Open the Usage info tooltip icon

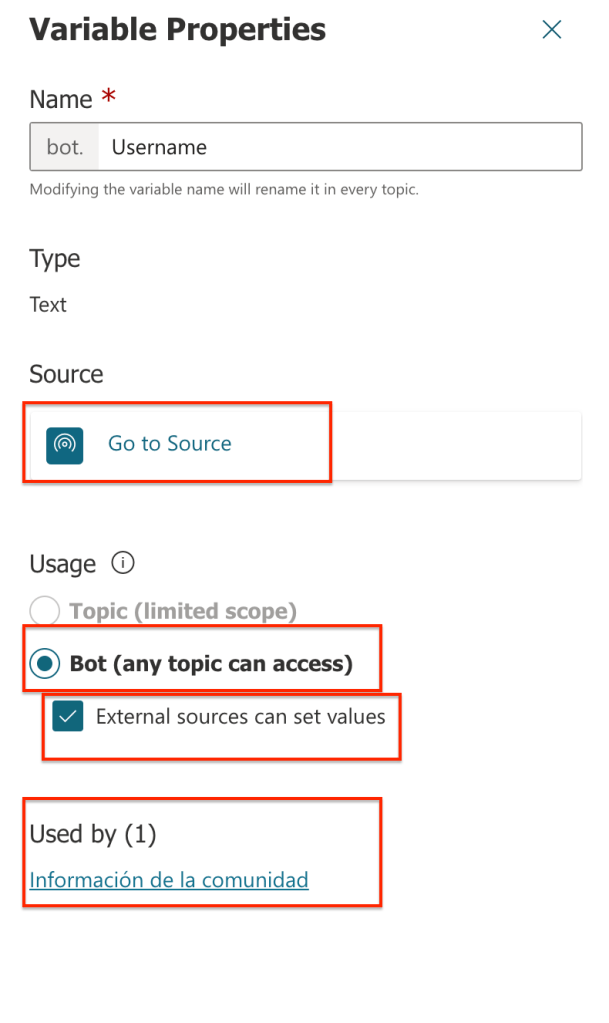coord(123,563)
